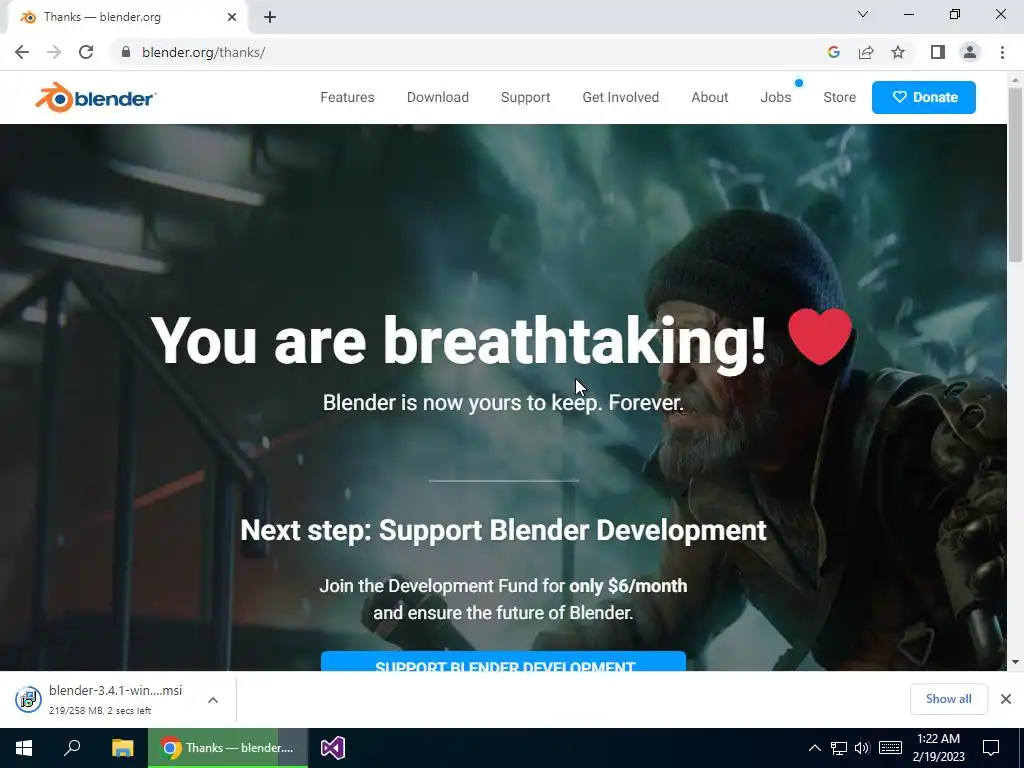Open the tab search dropdown arrow
Viewport: 1024px width, 768px height.
(x=863, y=14)
